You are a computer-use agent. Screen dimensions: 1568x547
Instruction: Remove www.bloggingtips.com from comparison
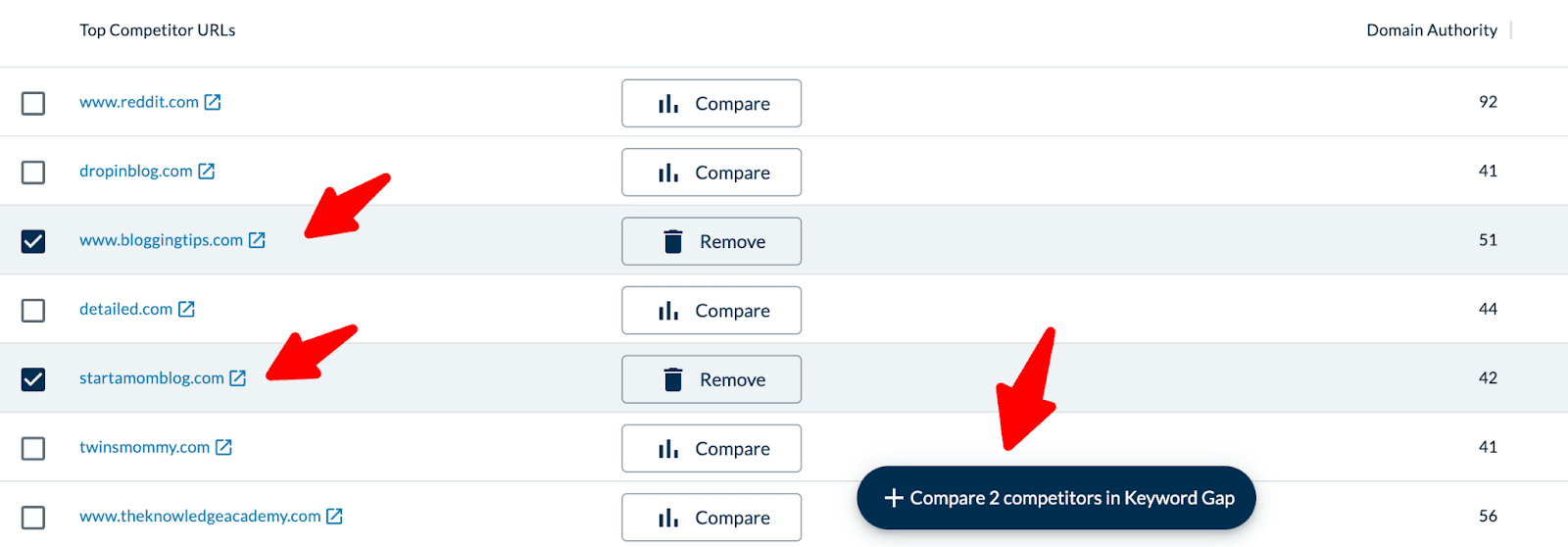click(x=711, y=241)
